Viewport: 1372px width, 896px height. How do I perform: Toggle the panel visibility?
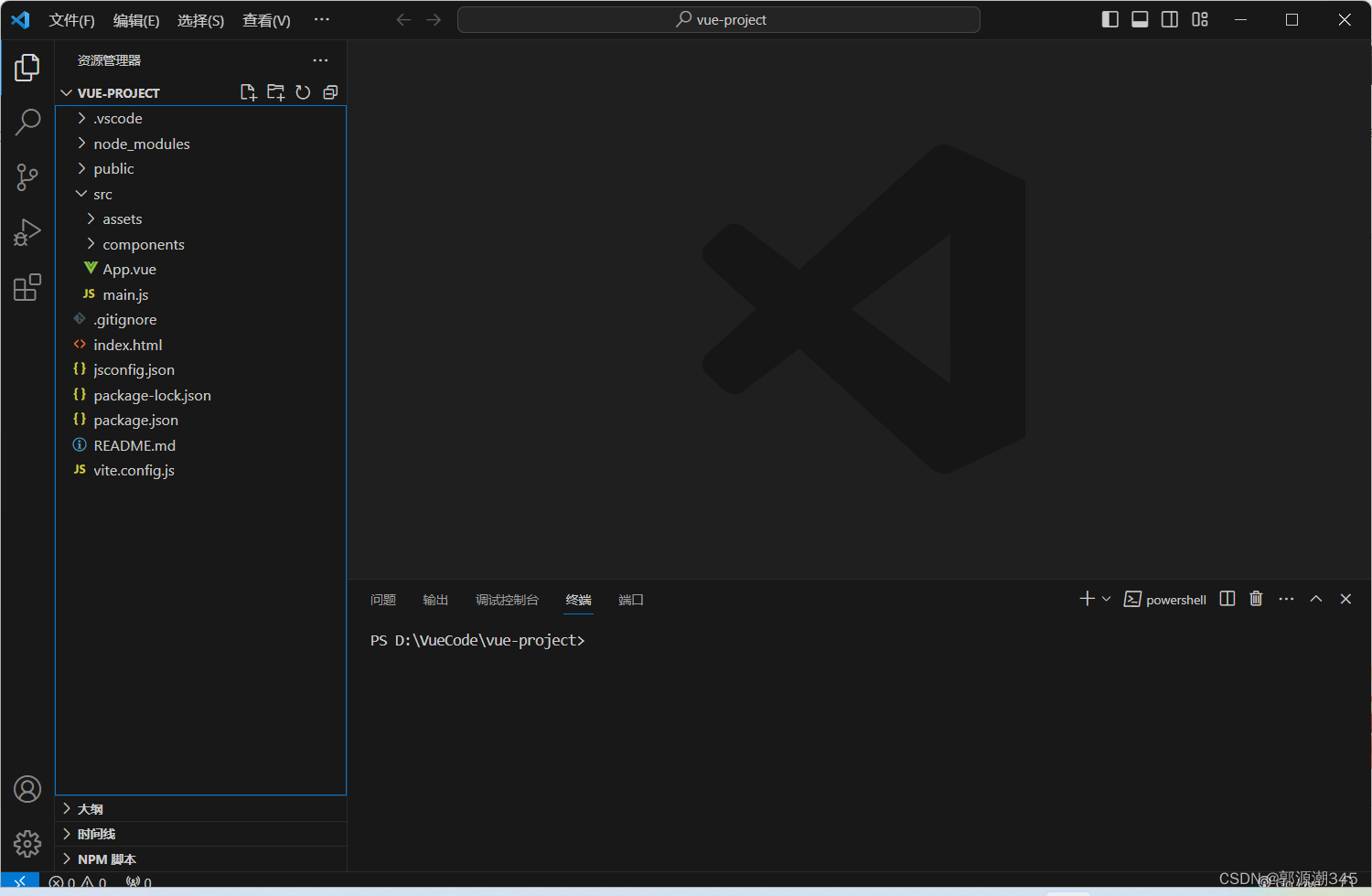[x=1139, y=18]
